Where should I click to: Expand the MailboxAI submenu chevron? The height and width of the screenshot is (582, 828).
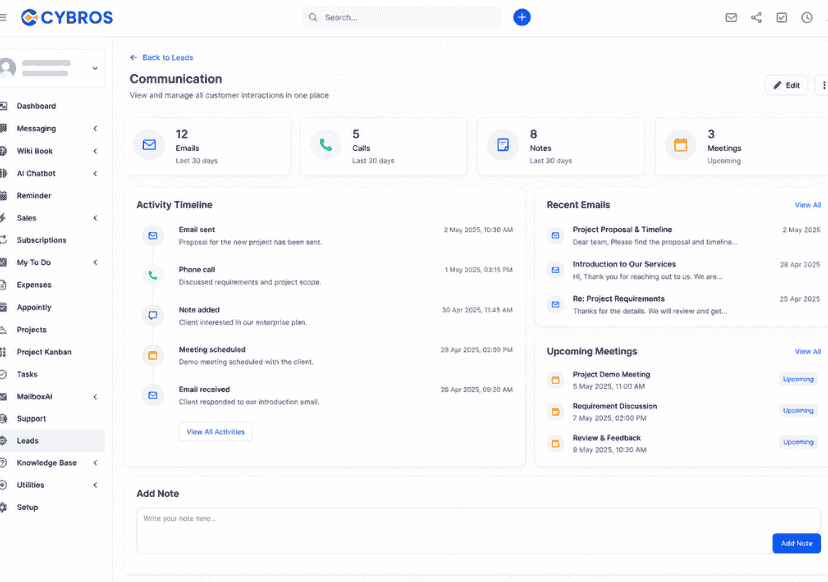pyautogui.click(x=95, y=397)
